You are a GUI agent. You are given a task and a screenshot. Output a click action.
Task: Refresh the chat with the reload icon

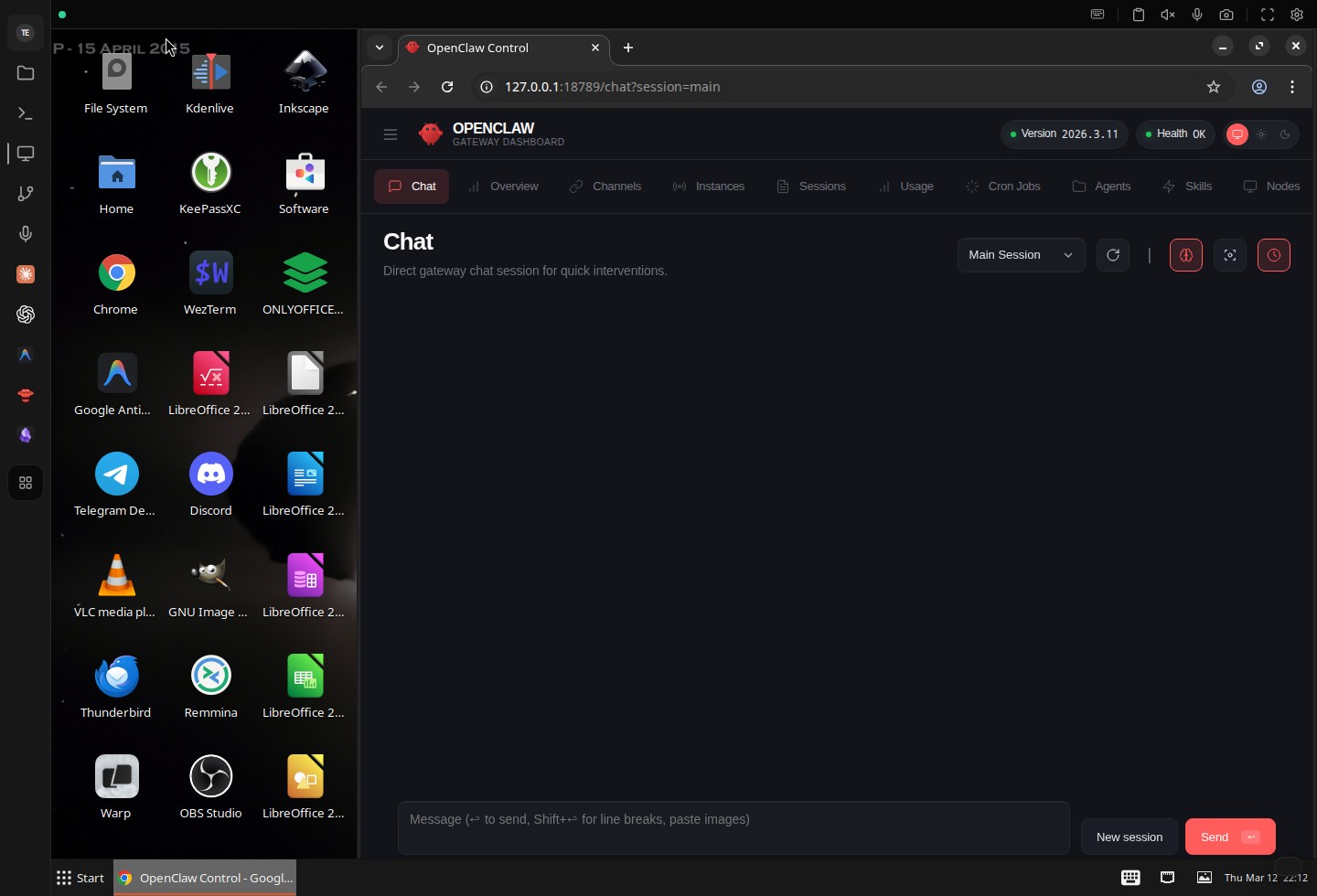1114,255
